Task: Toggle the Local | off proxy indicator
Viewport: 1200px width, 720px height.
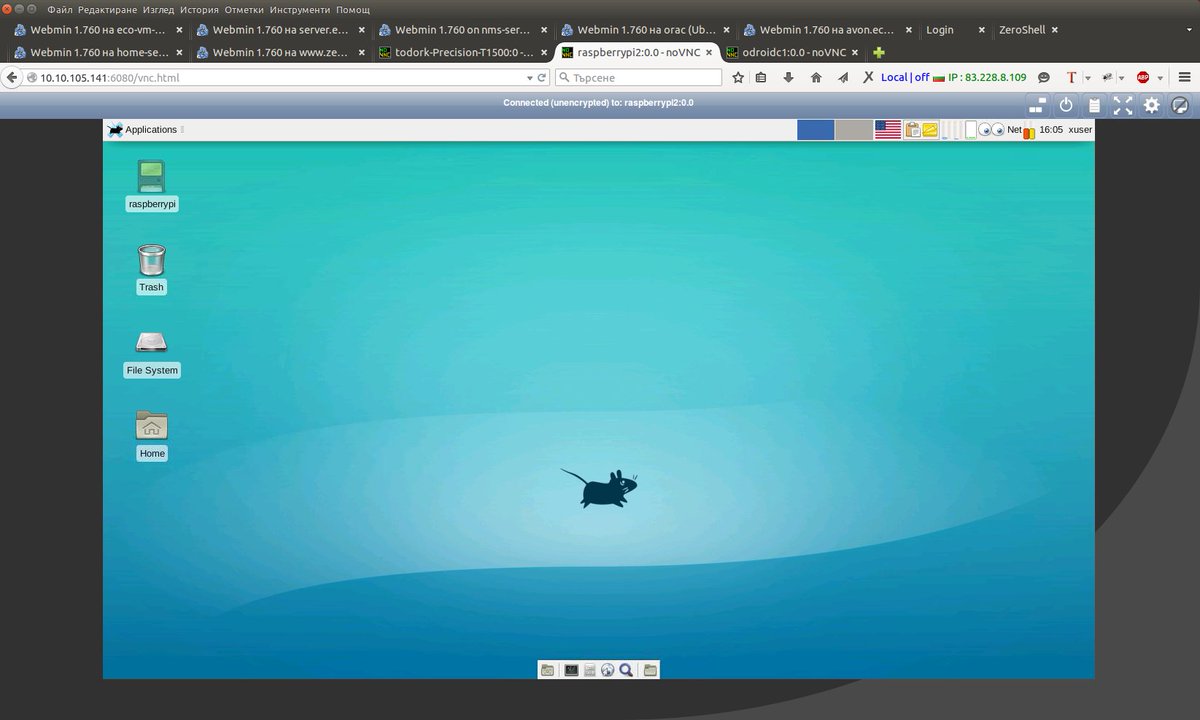Action: tap(905, 77)
